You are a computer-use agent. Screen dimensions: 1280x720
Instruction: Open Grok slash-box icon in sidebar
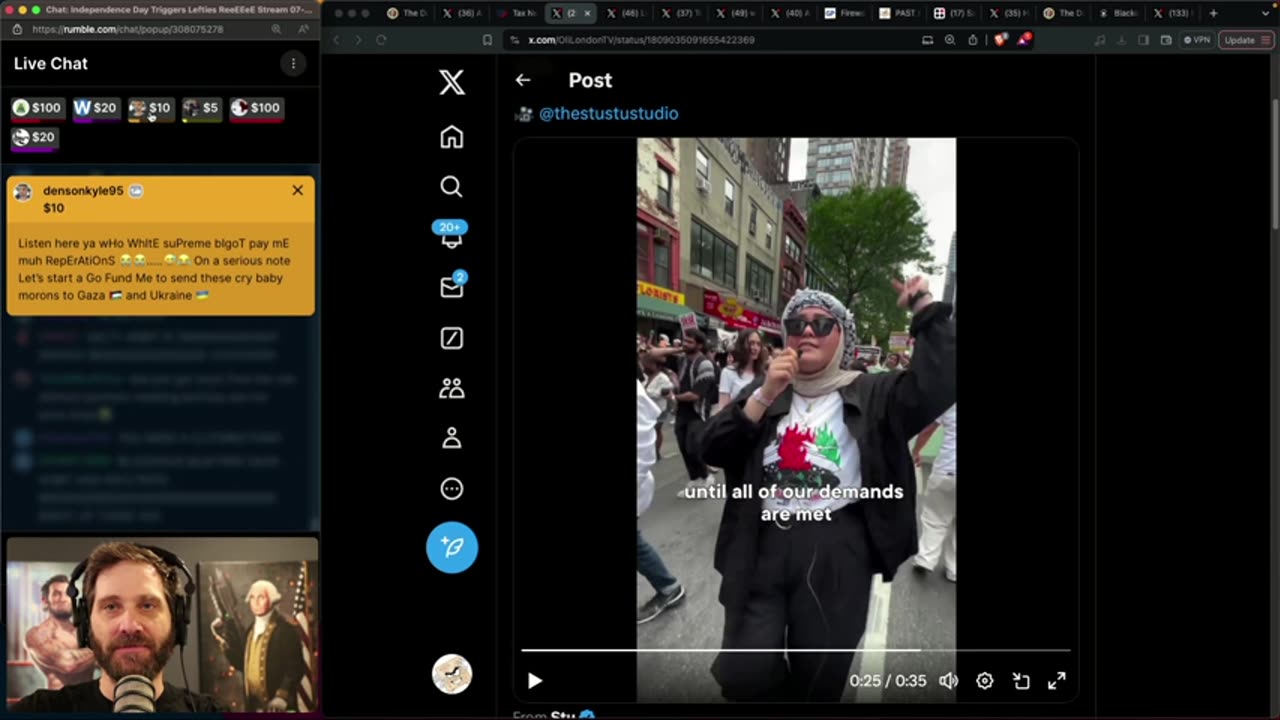(x=451, y=338)
